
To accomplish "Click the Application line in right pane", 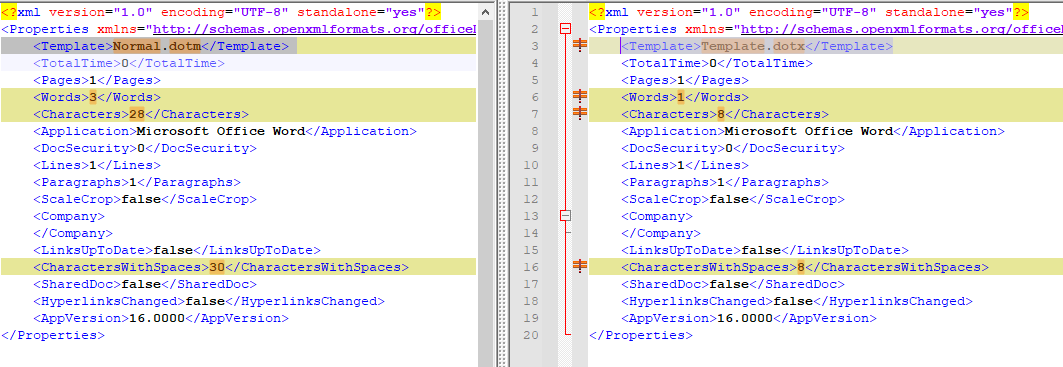I will [x=813, y=131].
